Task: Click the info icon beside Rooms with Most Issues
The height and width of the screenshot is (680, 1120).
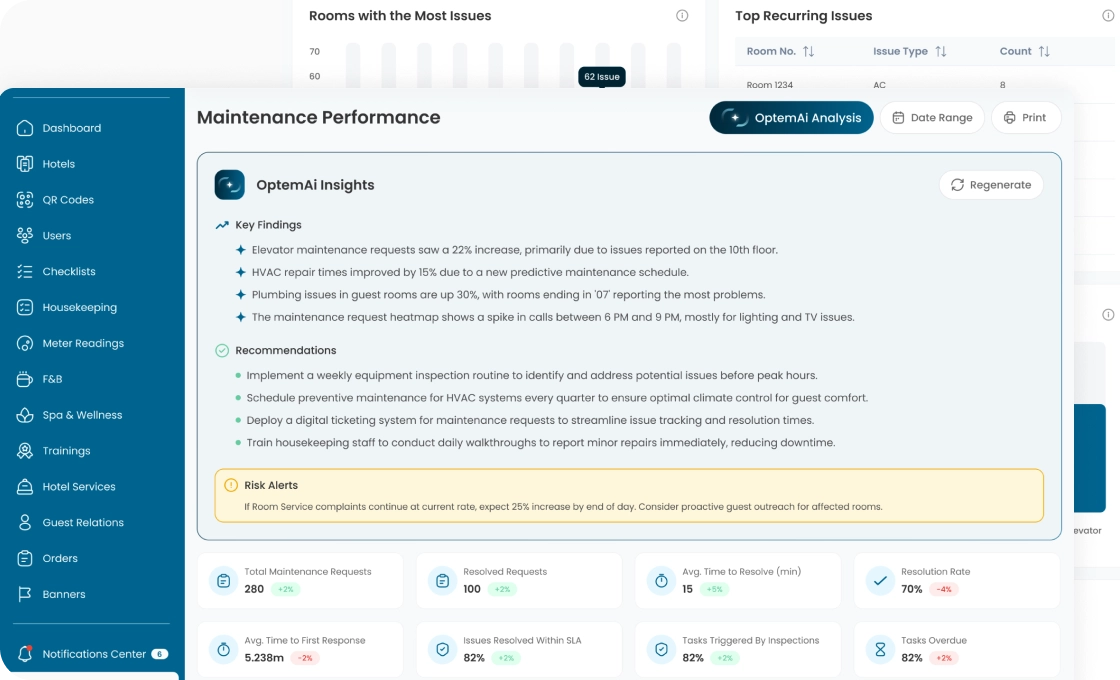Action: pyautogui.click(x=682, y=16)
